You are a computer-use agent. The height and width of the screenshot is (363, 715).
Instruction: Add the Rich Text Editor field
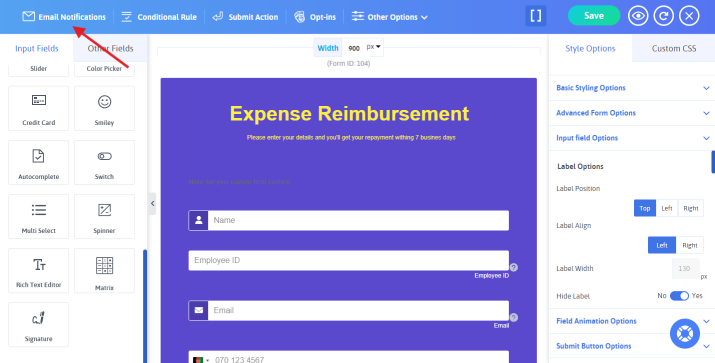pyautogui.click(x=38, y=270)
